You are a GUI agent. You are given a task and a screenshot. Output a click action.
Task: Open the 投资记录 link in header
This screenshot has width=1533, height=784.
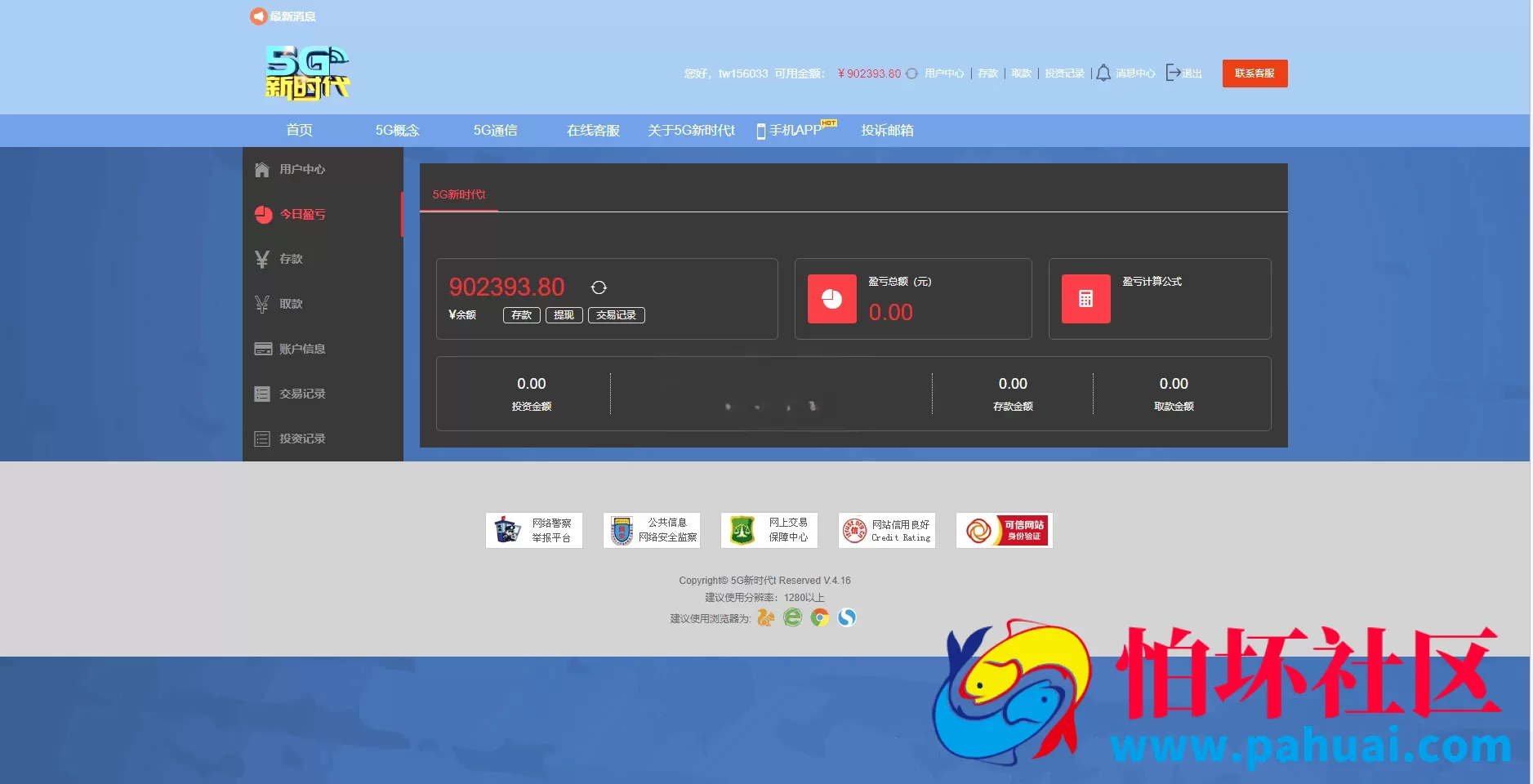1065,73
